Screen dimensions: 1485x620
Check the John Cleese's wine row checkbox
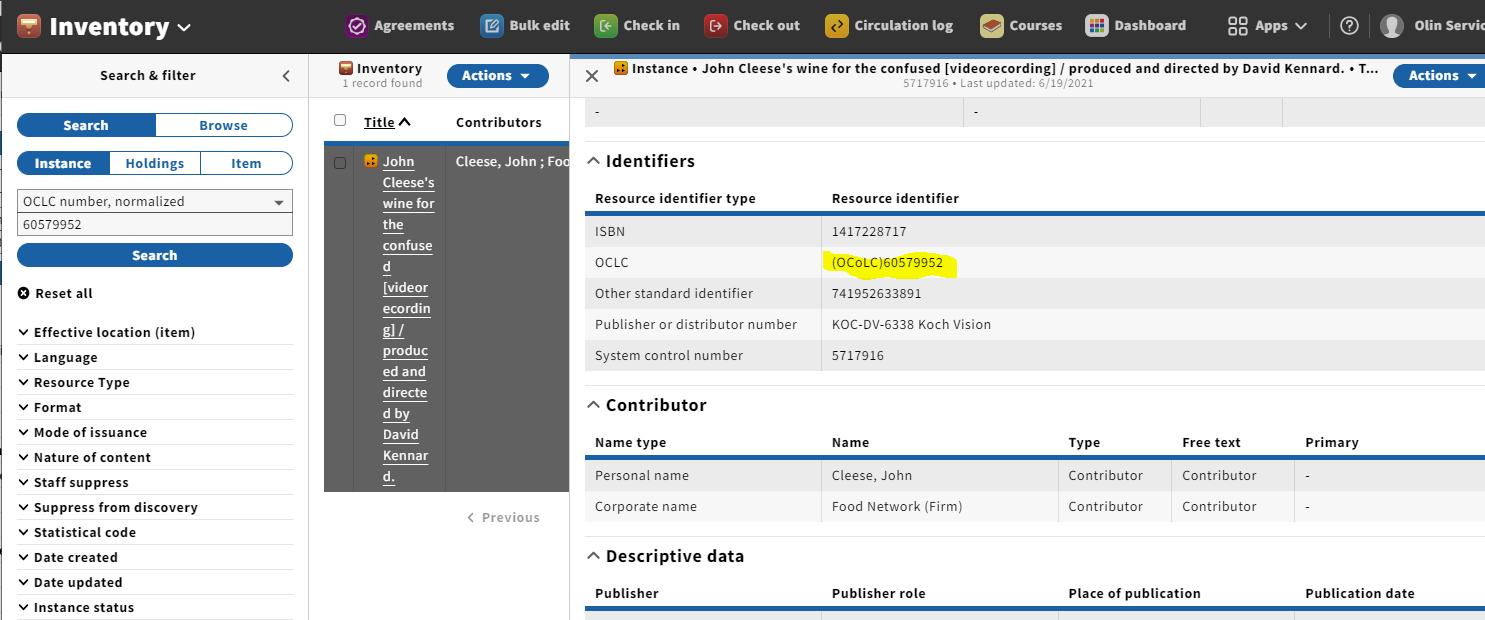[340, 163]
